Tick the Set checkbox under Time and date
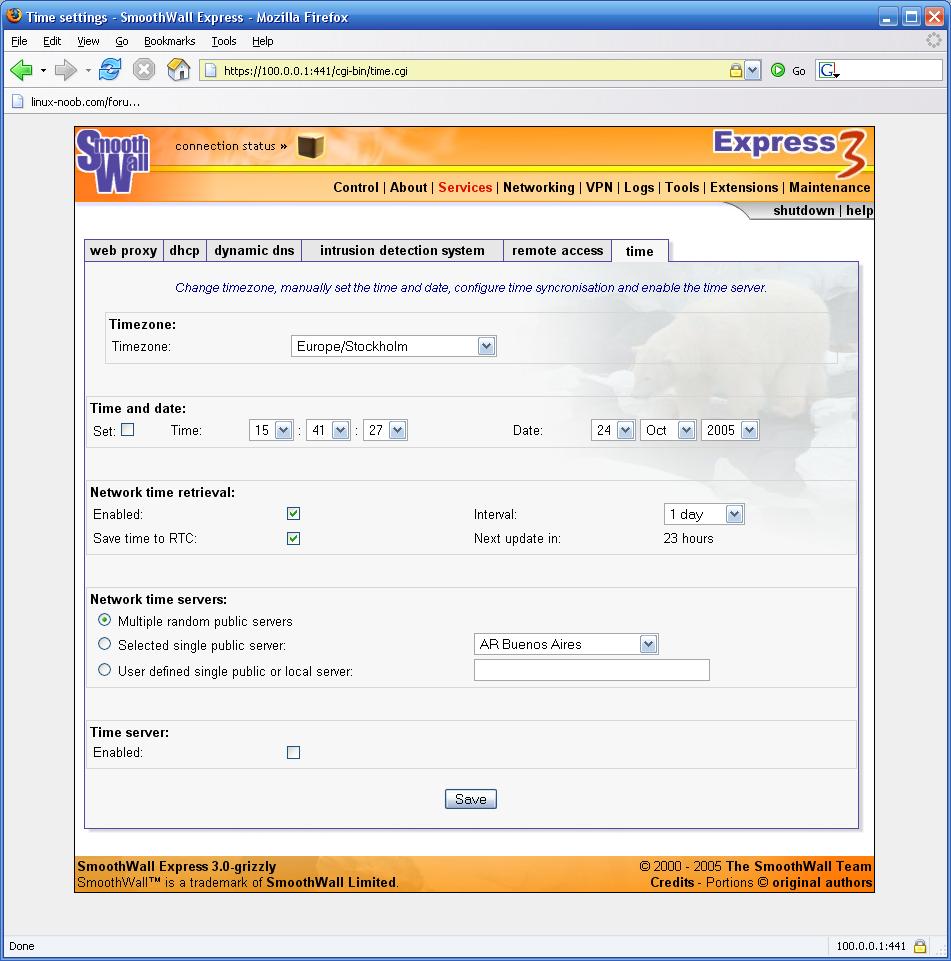The image size is (951, 961). pos(127,430)
